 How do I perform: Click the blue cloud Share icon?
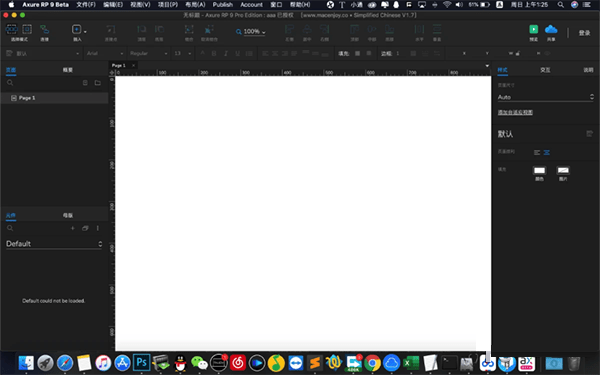click(x=551, y=29)
